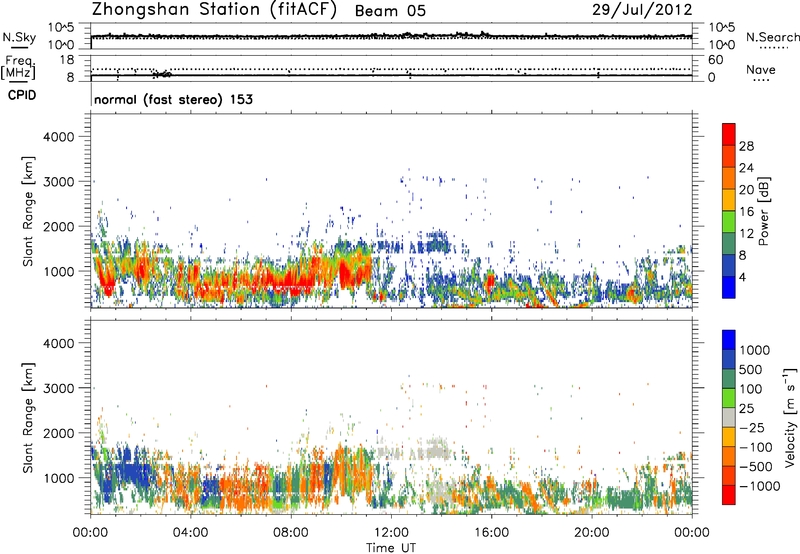The image size is (800, 554).
Task: Click the 'Time UT' axis title
Action: 391,547
